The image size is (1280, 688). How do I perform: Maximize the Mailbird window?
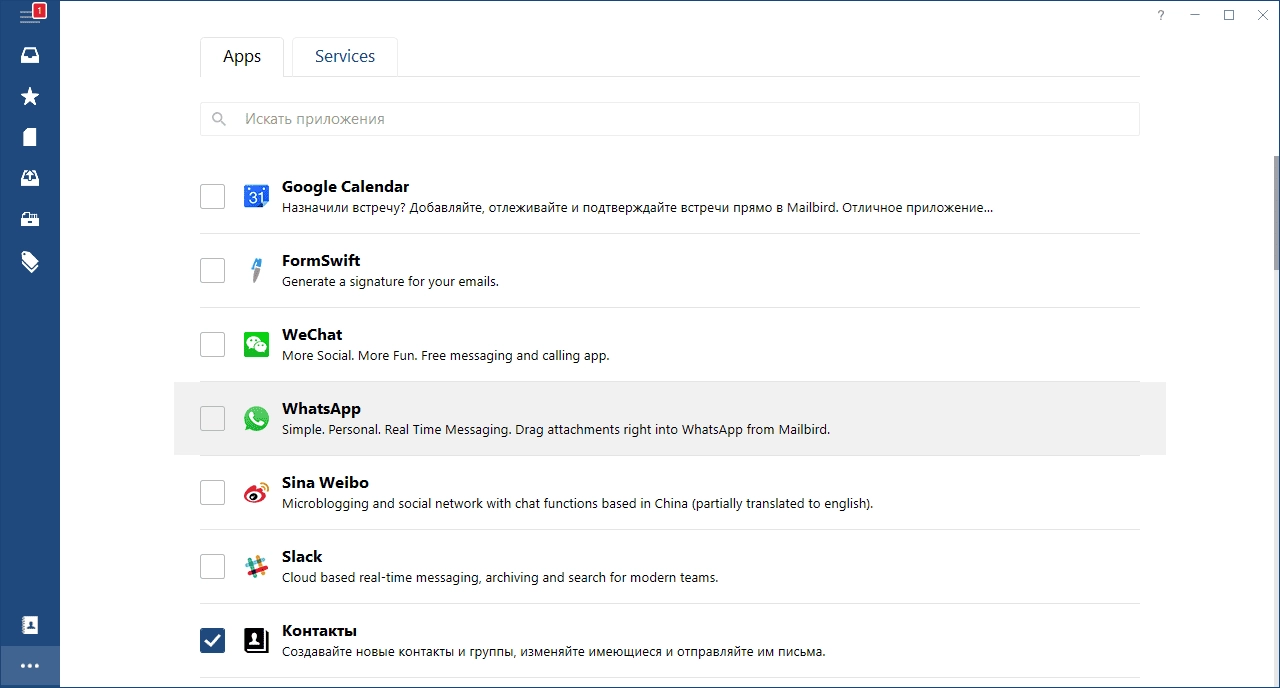pos(1229,15)
